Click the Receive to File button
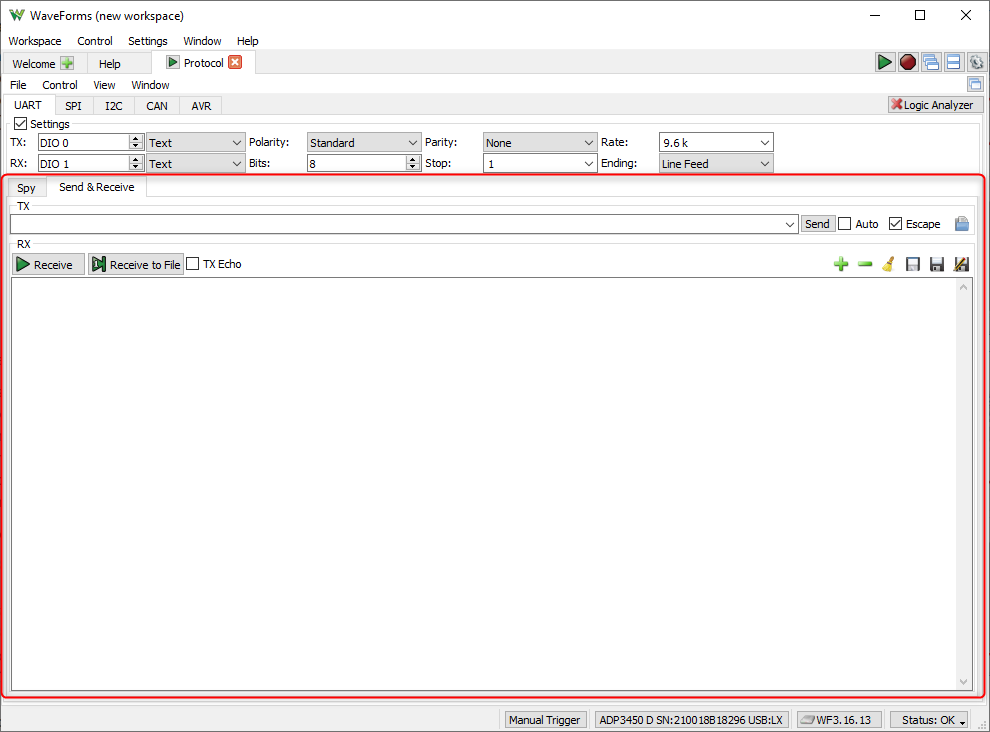This screenshot has height=732, width=990. click(136, 265)
